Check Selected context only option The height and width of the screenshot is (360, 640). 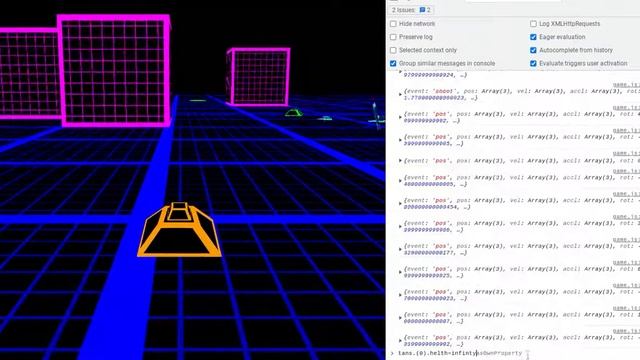click(393, 50)
